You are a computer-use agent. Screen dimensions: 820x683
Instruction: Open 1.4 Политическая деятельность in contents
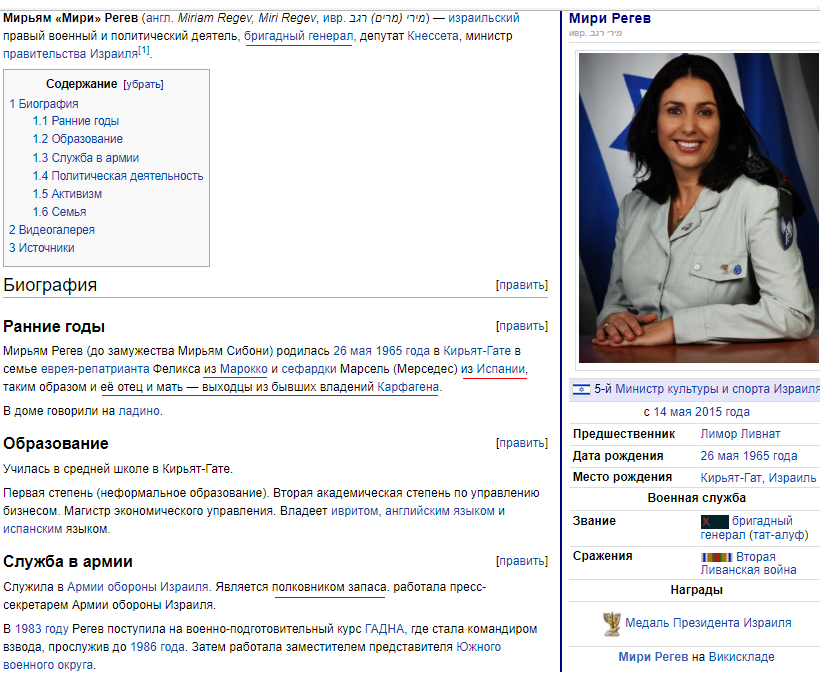(x=118, y=176)
